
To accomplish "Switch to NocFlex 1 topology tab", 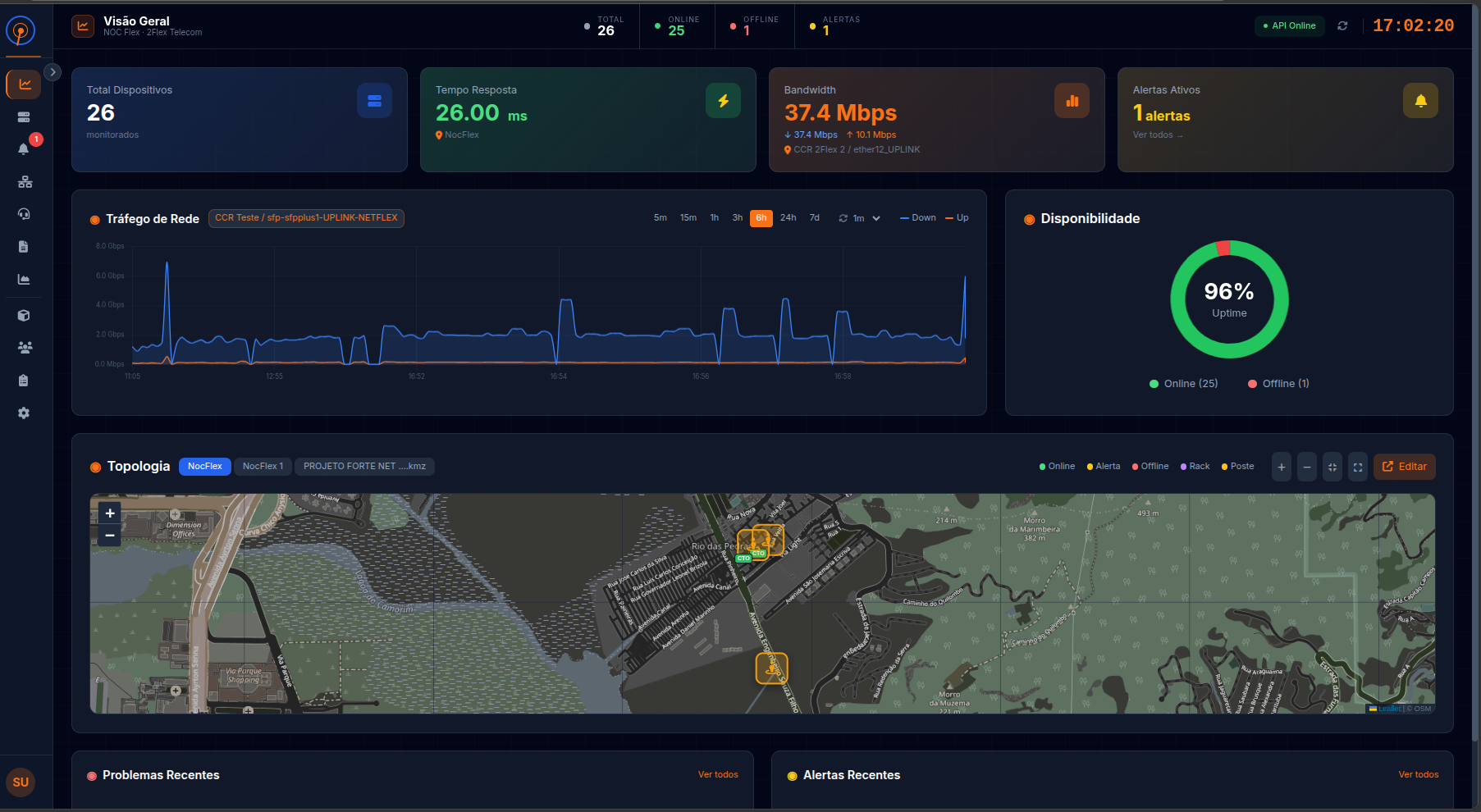I will coord(263,467).
